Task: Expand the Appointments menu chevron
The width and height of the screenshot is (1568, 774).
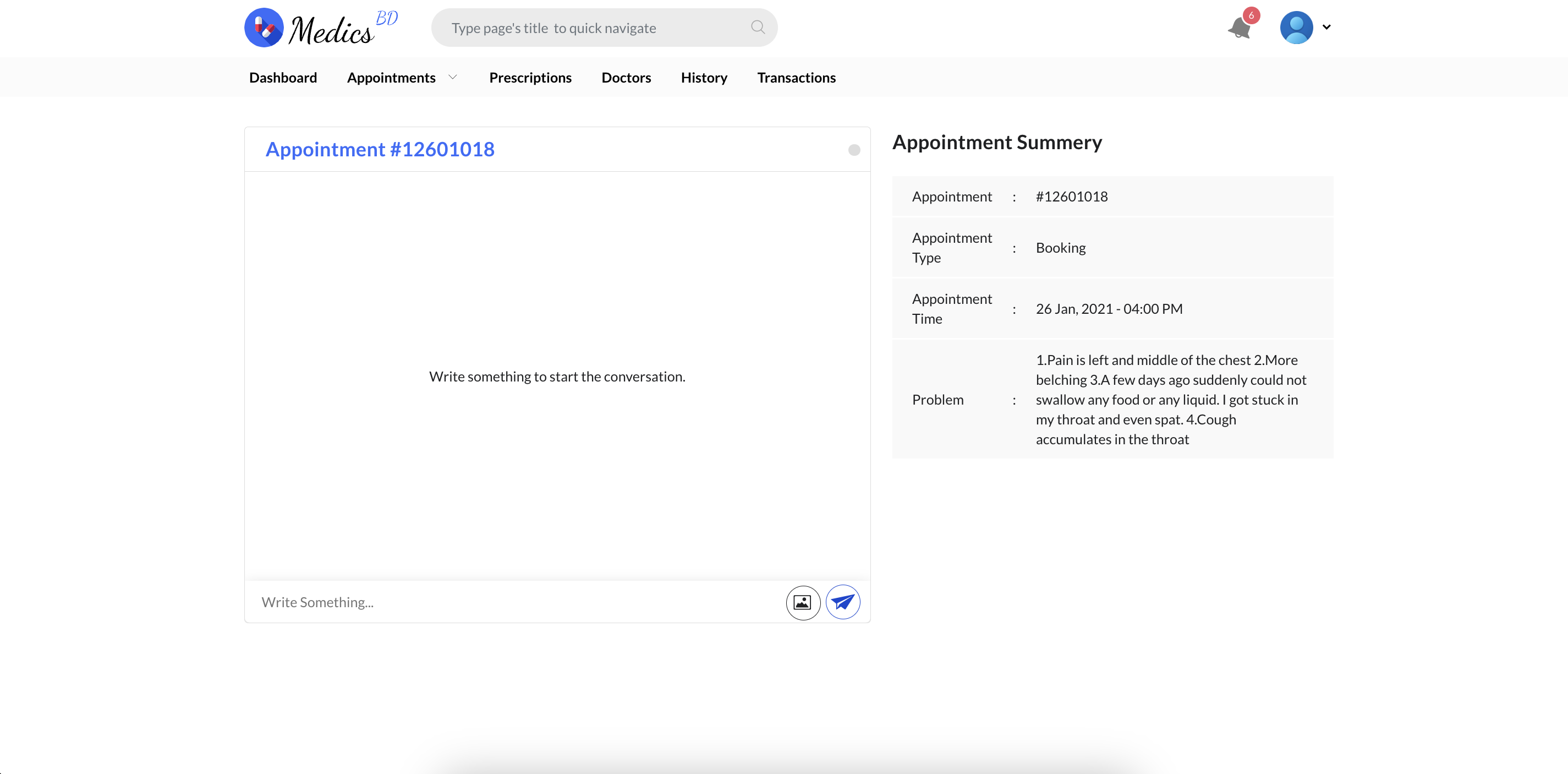Action: [x=452, y=77]
